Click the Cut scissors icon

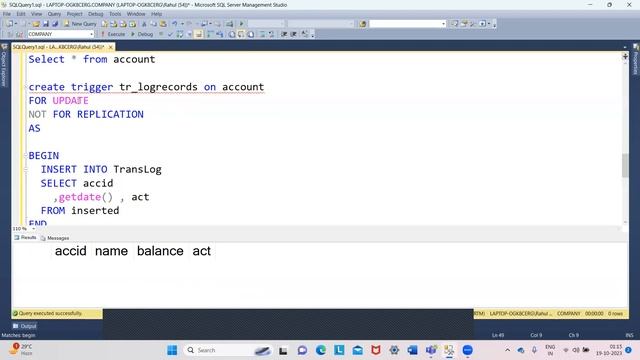coord(144,24)
